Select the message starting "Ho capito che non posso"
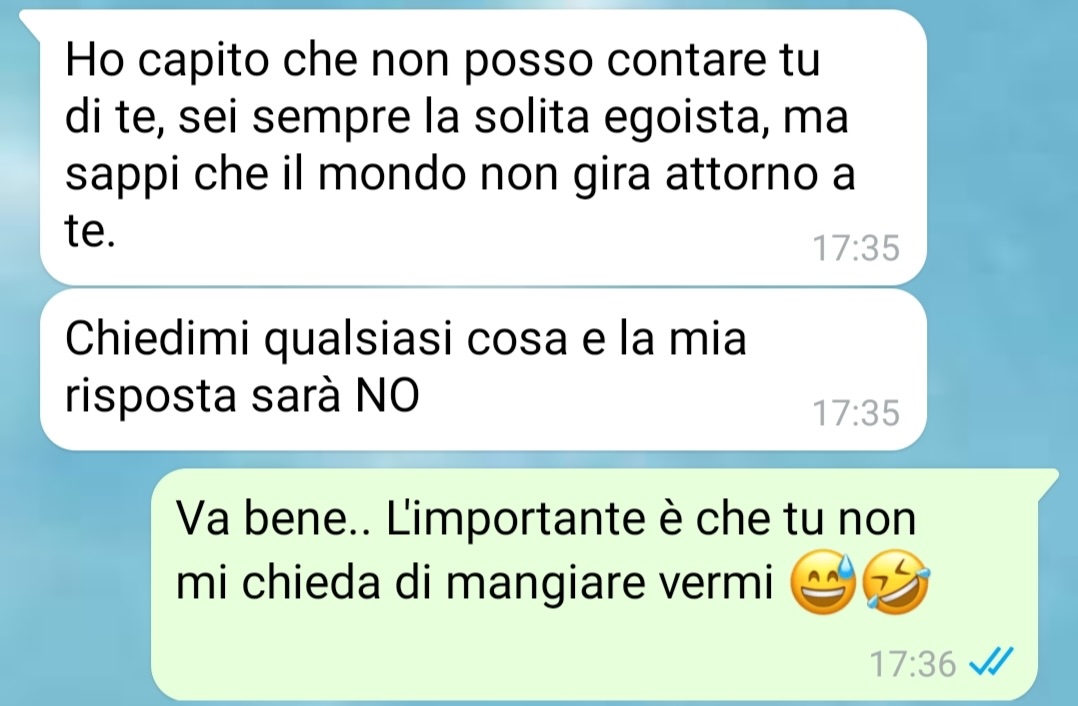Viewport: 1078px width, 706px height. pos(483,147)
